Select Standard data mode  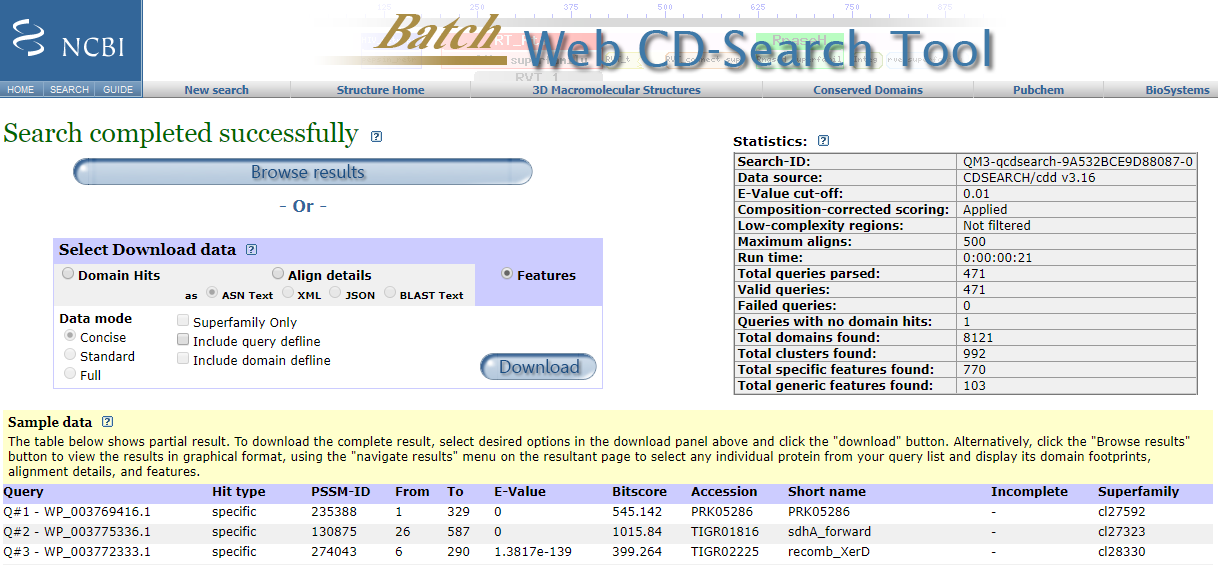70,355
